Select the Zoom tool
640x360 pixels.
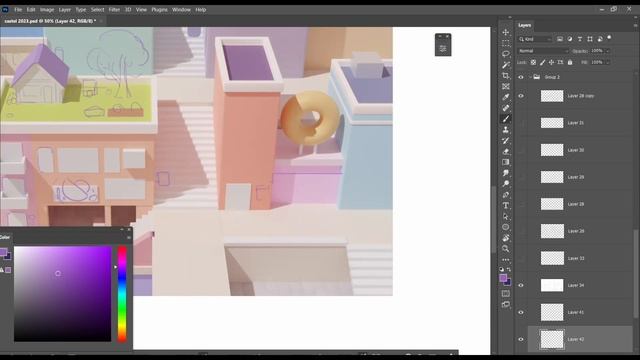pos(506,249)
